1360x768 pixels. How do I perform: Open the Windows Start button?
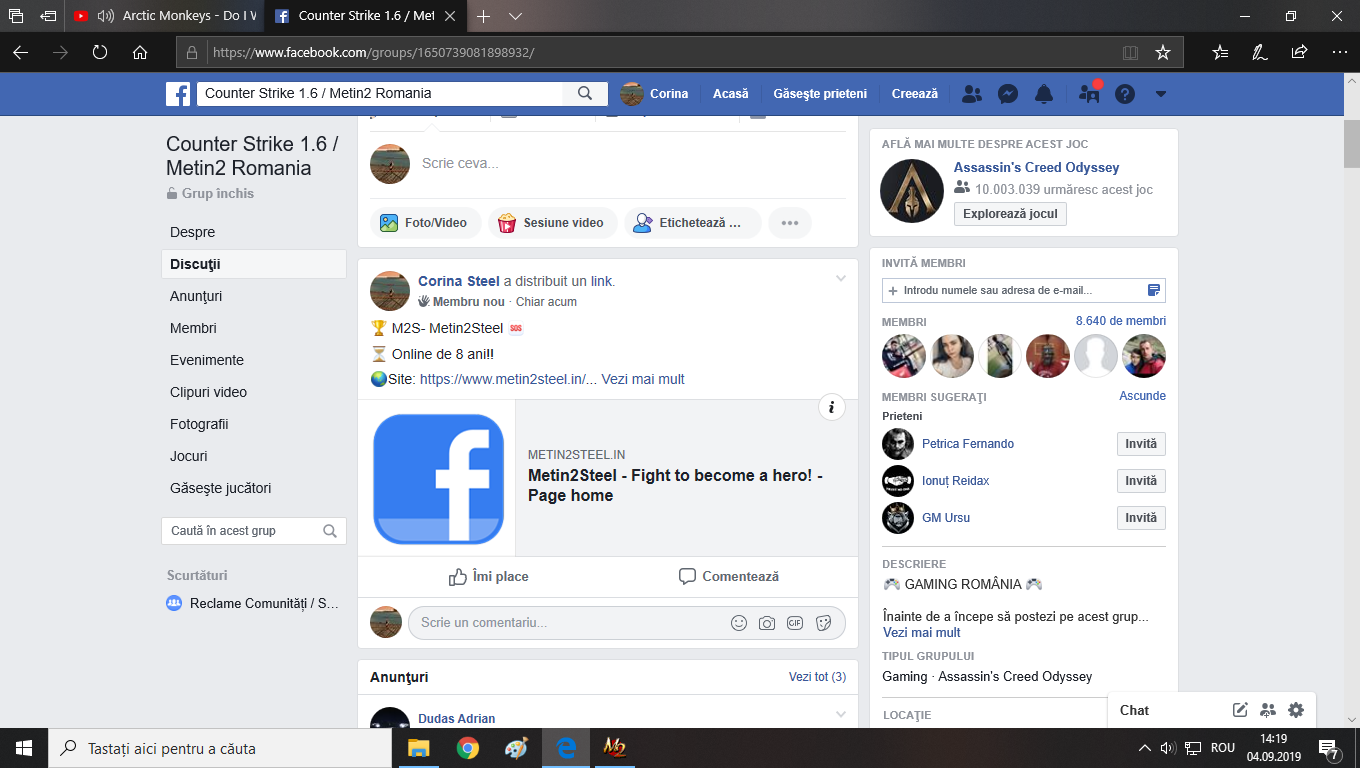pos(23,748)
